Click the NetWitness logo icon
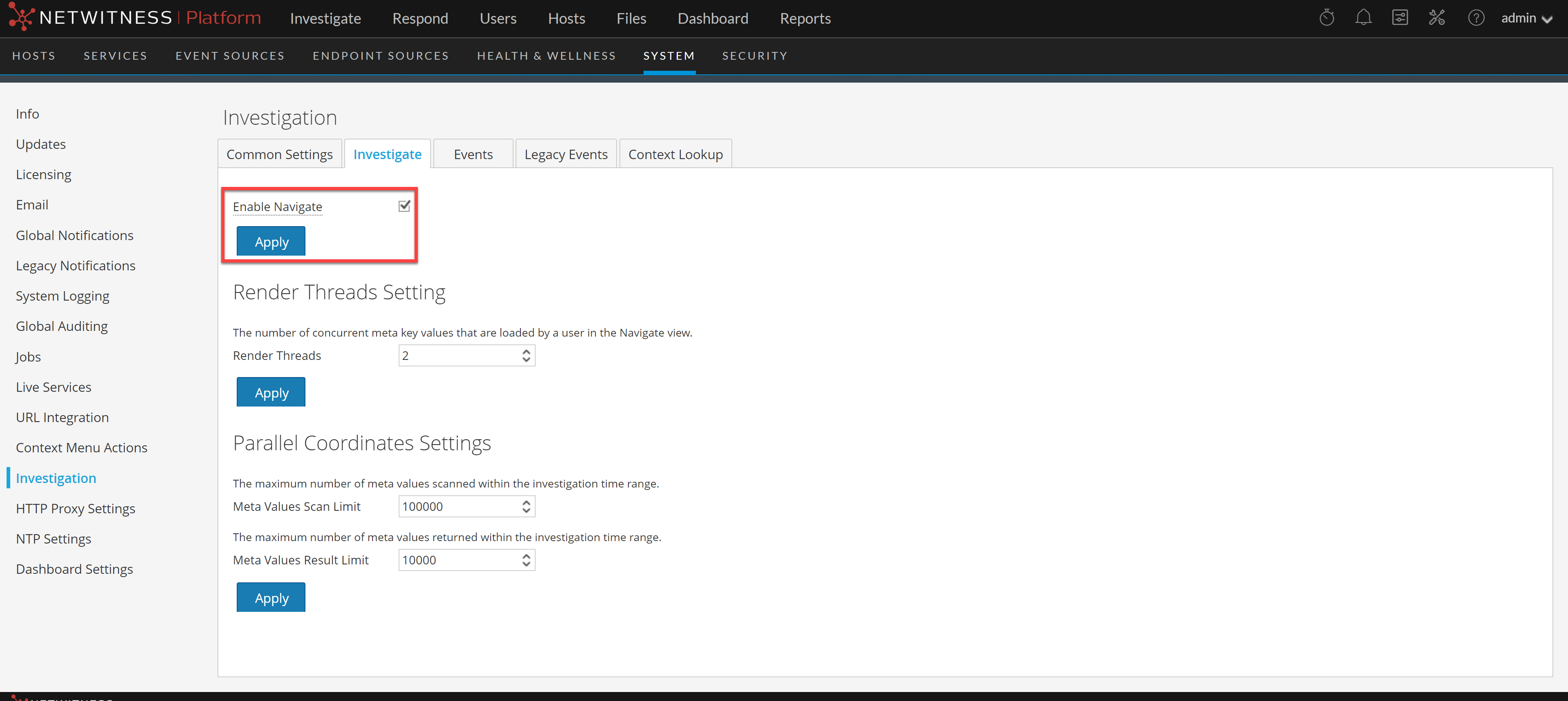The width and height of the screenshot is (1568, 701). pyautogui.click(x=21, y=16)
